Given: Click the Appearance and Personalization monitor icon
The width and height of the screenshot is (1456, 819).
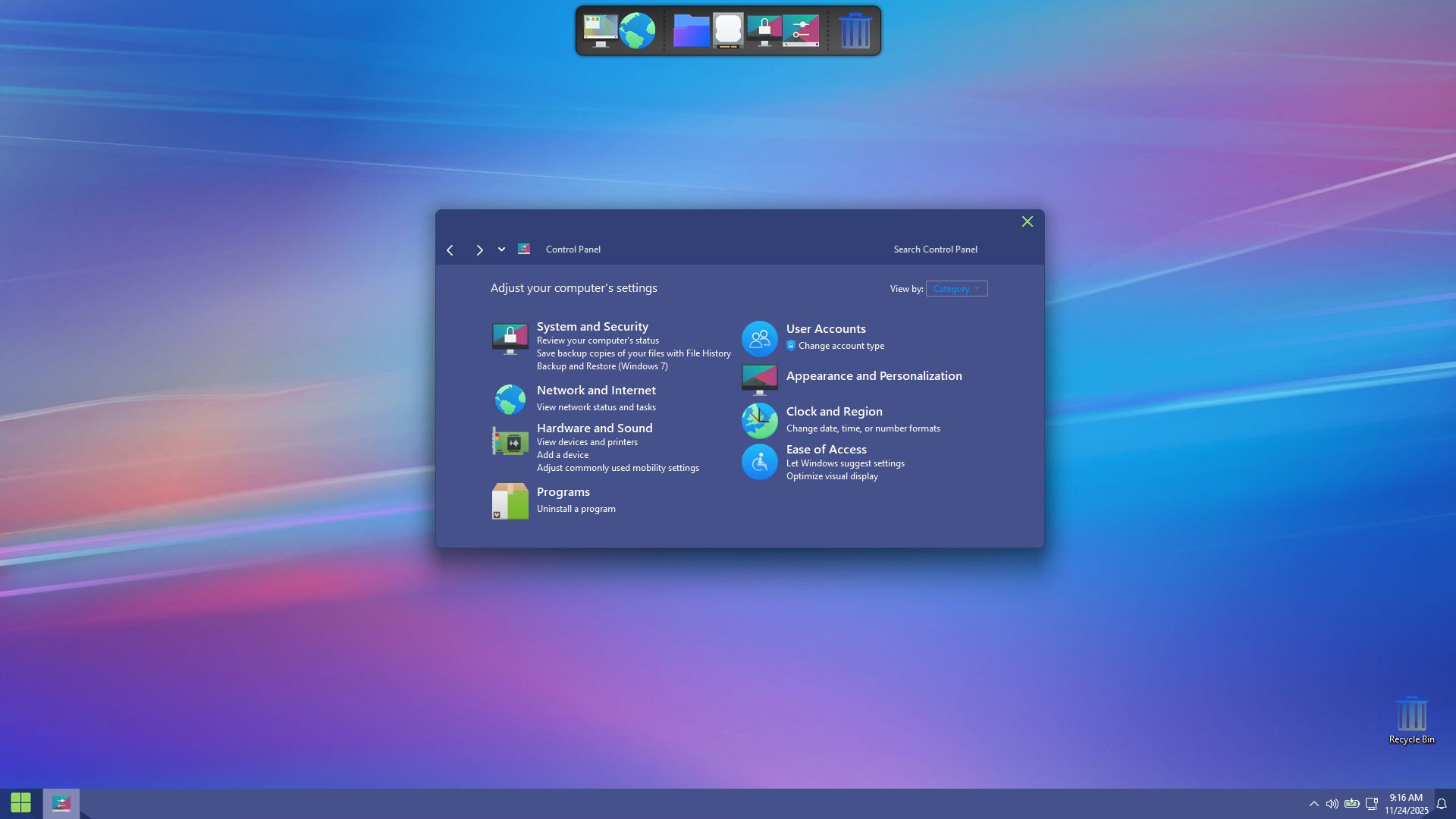Looking at the screenshot, I should tap(759, 379).
